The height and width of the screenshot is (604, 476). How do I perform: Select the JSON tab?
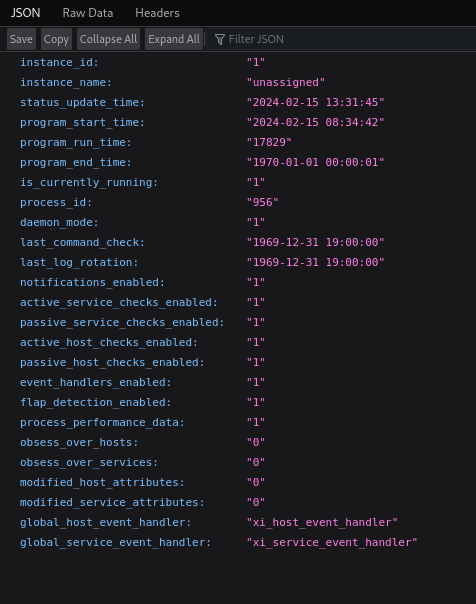pyautogui.click(x=25, y=13)
